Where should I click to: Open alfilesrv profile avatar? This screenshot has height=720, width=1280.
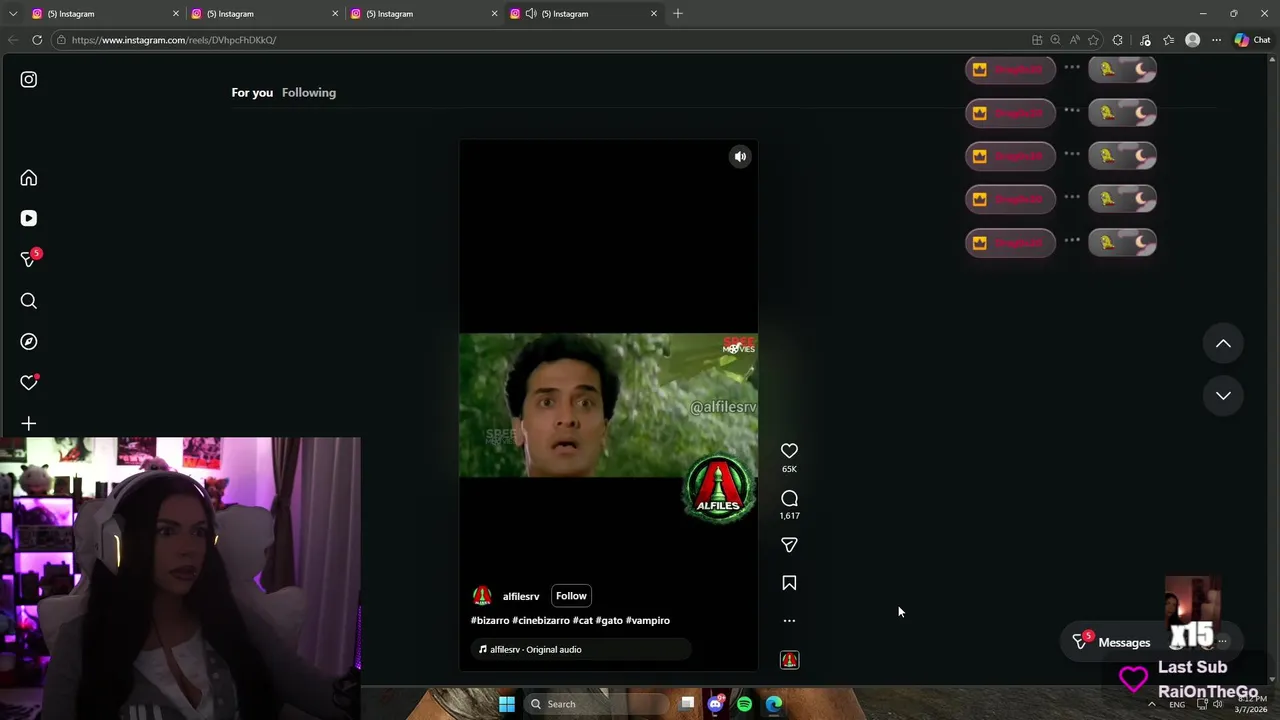[x=482, y=596]
